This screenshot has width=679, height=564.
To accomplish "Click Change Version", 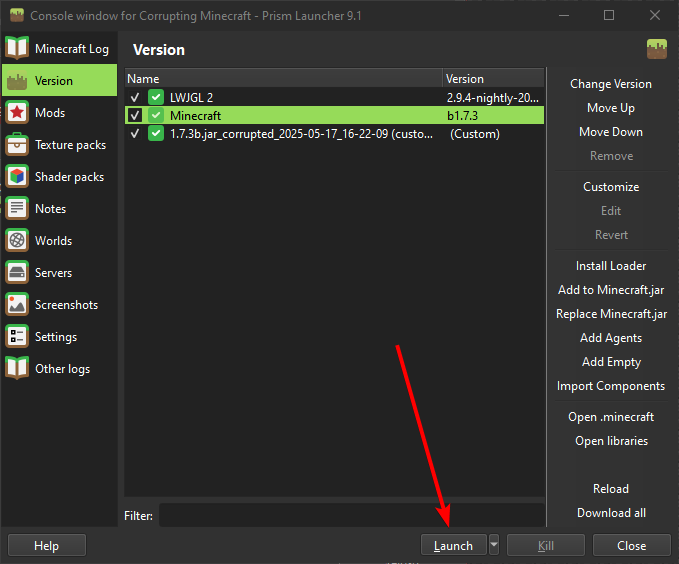I will (611, 84).
